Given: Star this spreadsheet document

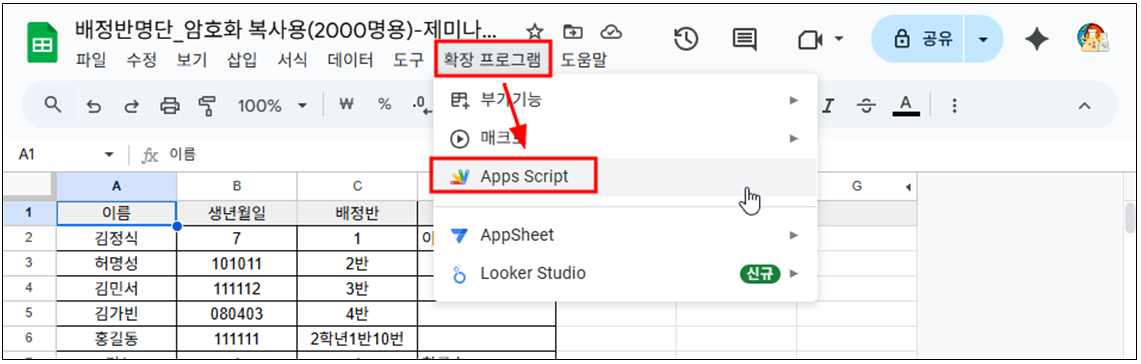Looking at the screenshot, I should 535,31.
